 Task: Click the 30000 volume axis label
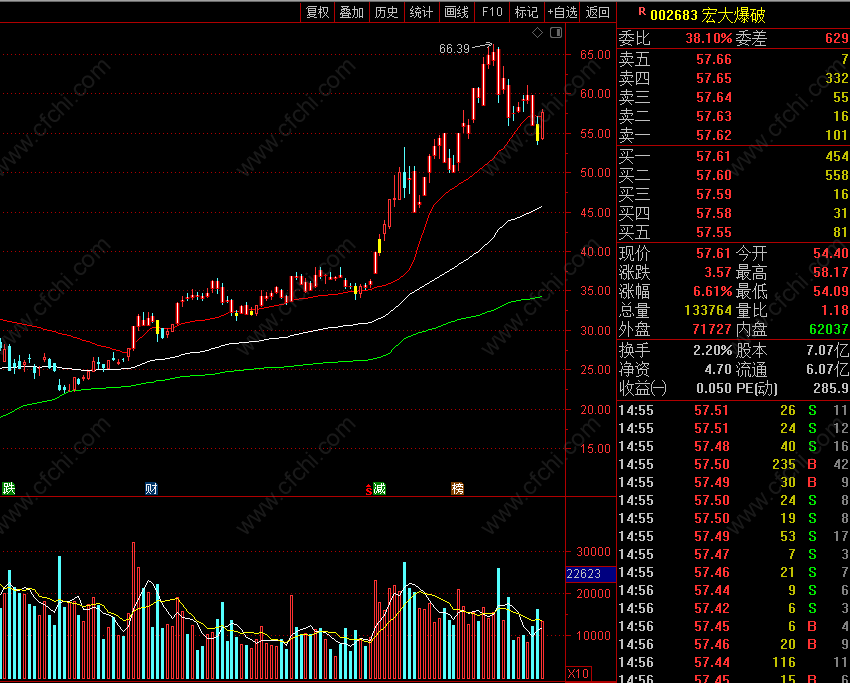tap(593, 552)
